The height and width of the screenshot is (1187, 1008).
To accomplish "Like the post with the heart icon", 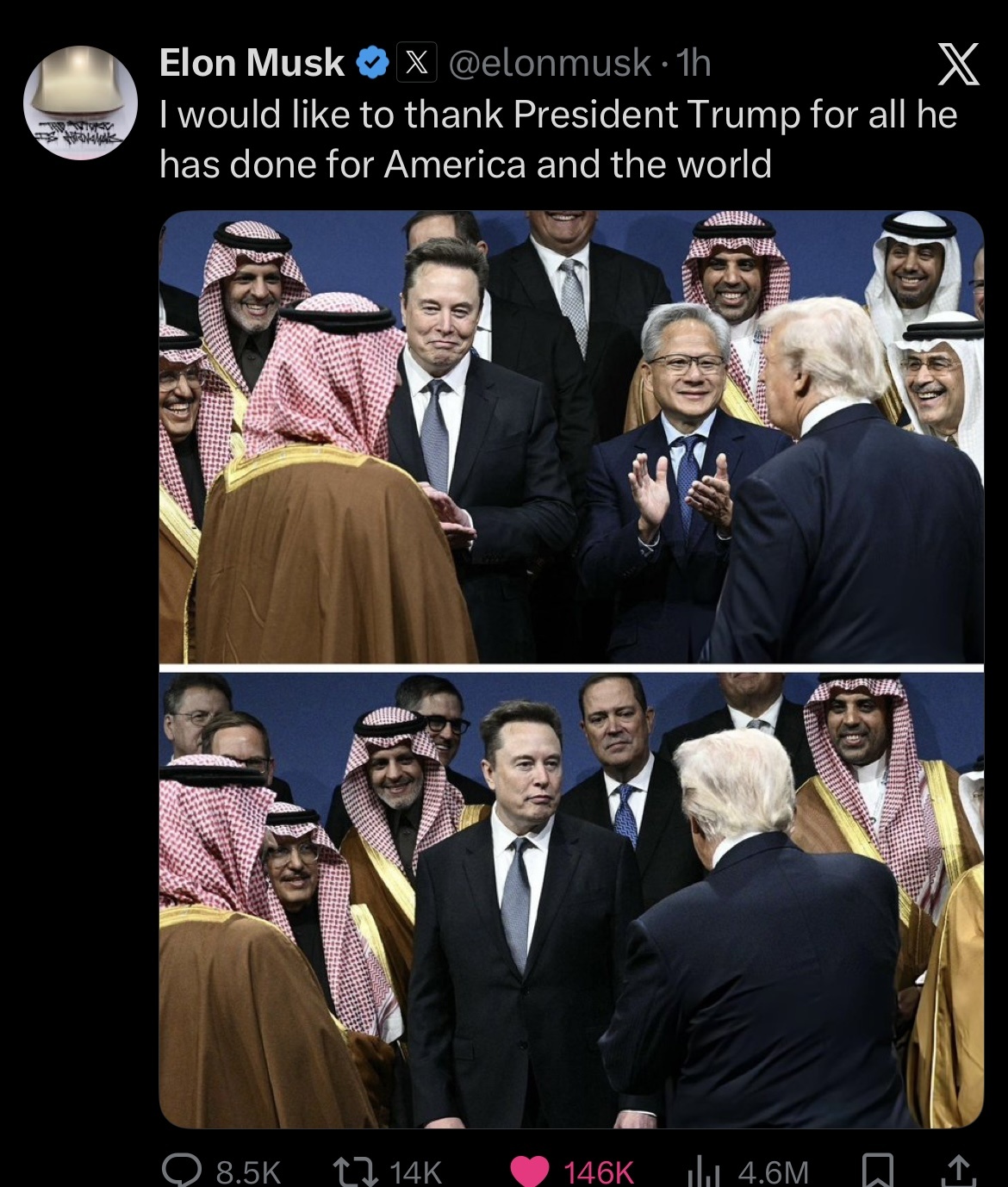I will (x=529, y=1171).
